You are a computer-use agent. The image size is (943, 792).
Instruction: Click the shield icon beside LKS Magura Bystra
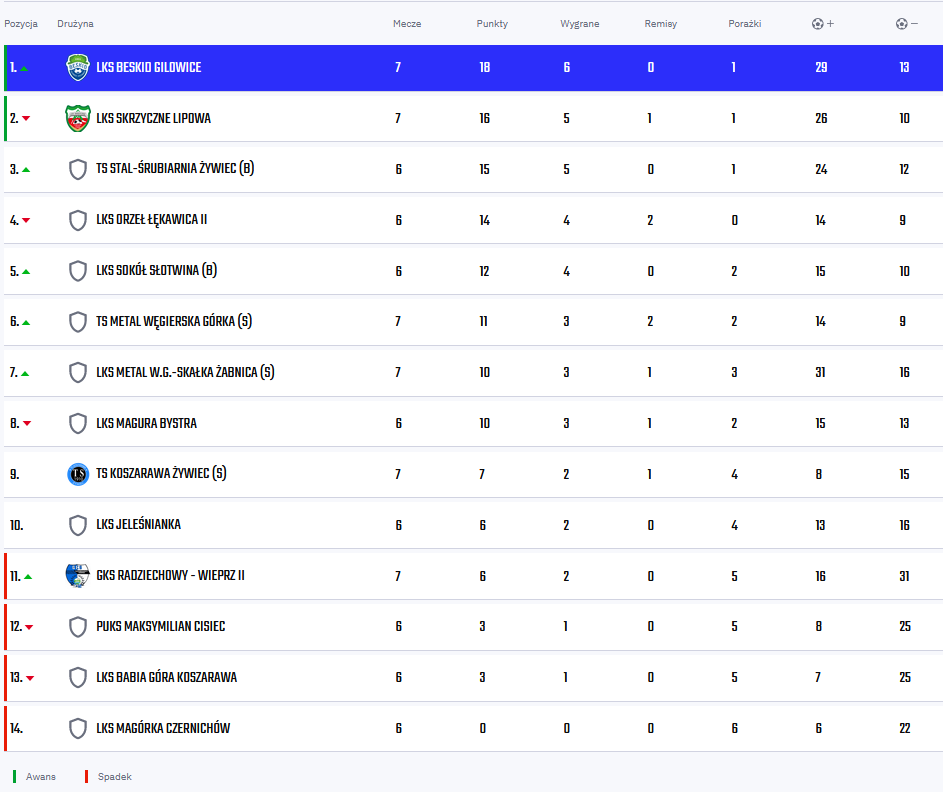click(x=78, y=423)
